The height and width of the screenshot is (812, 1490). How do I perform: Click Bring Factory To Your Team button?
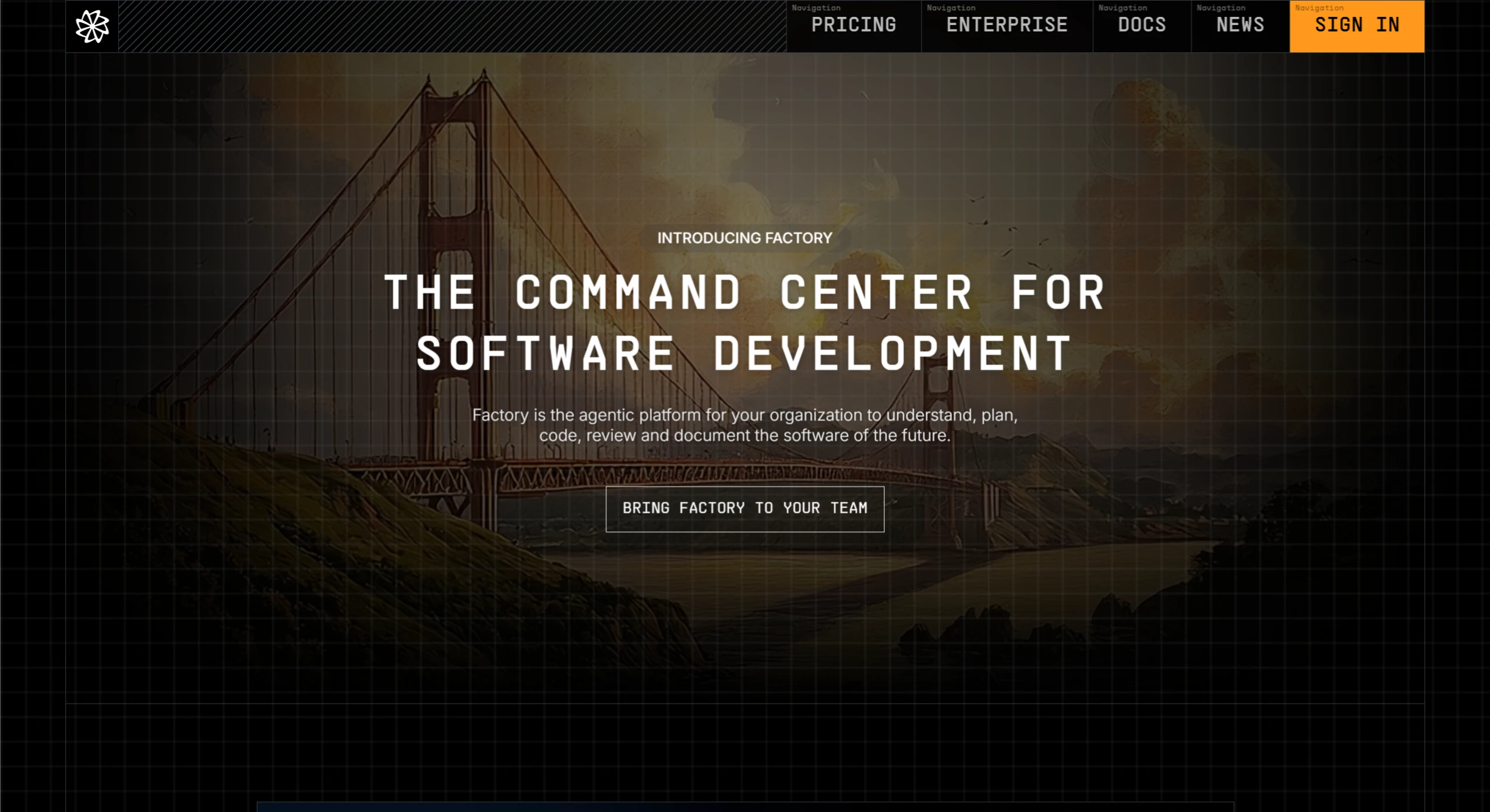744,509
